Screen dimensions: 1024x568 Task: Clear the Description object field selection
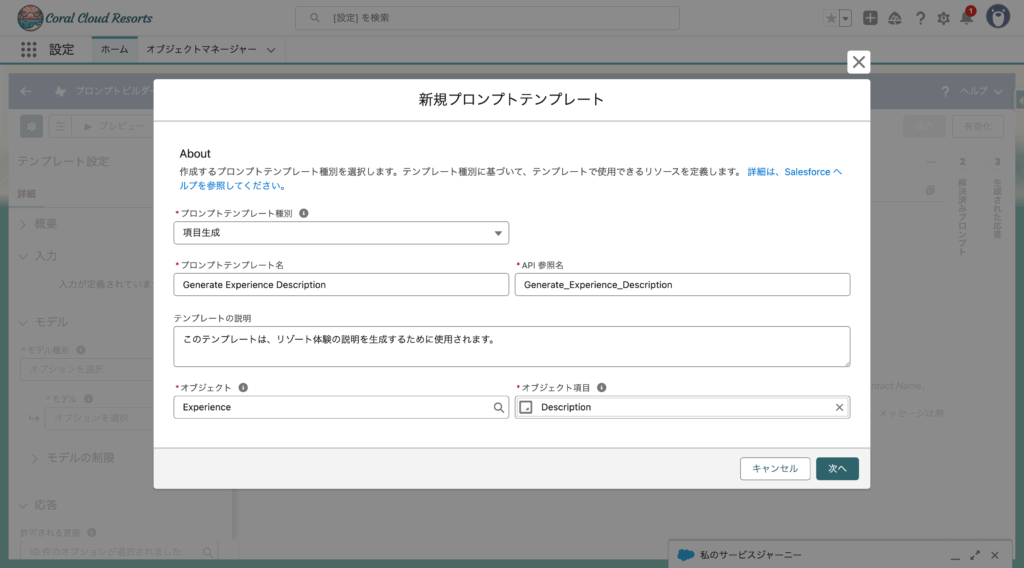point(839,408)
